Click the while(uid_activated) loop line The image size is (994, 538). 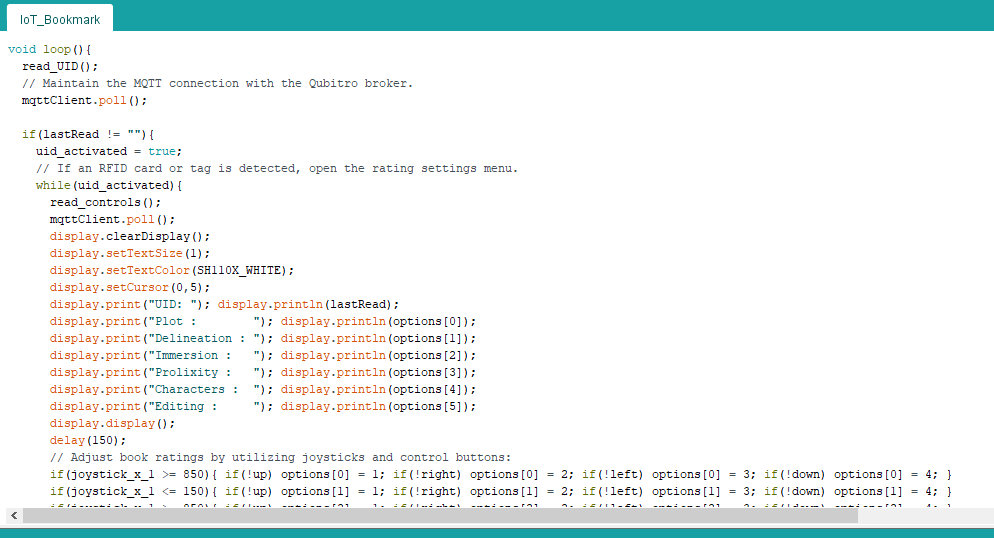(110, 185)
